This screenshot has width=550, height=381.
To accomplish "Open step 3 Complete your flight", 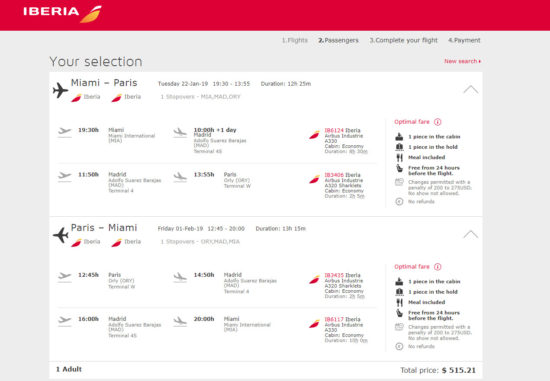I will 403,40.
